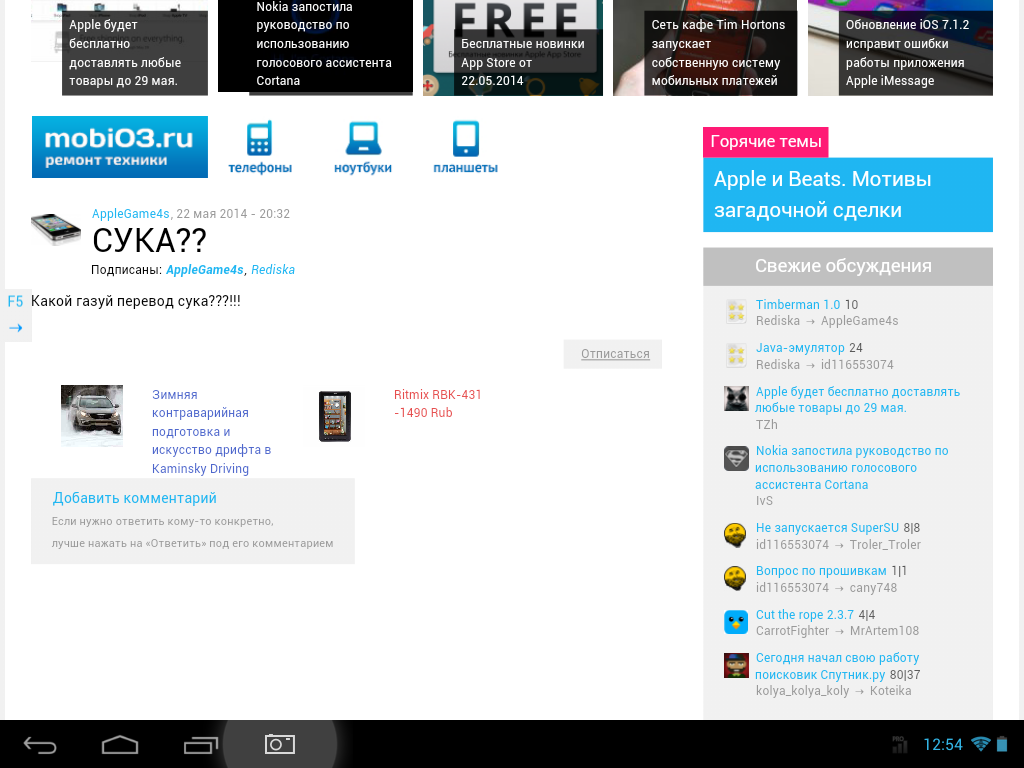Click the post title СУКА??
The image size is (1024, 768).
click(x=149, y=241)
